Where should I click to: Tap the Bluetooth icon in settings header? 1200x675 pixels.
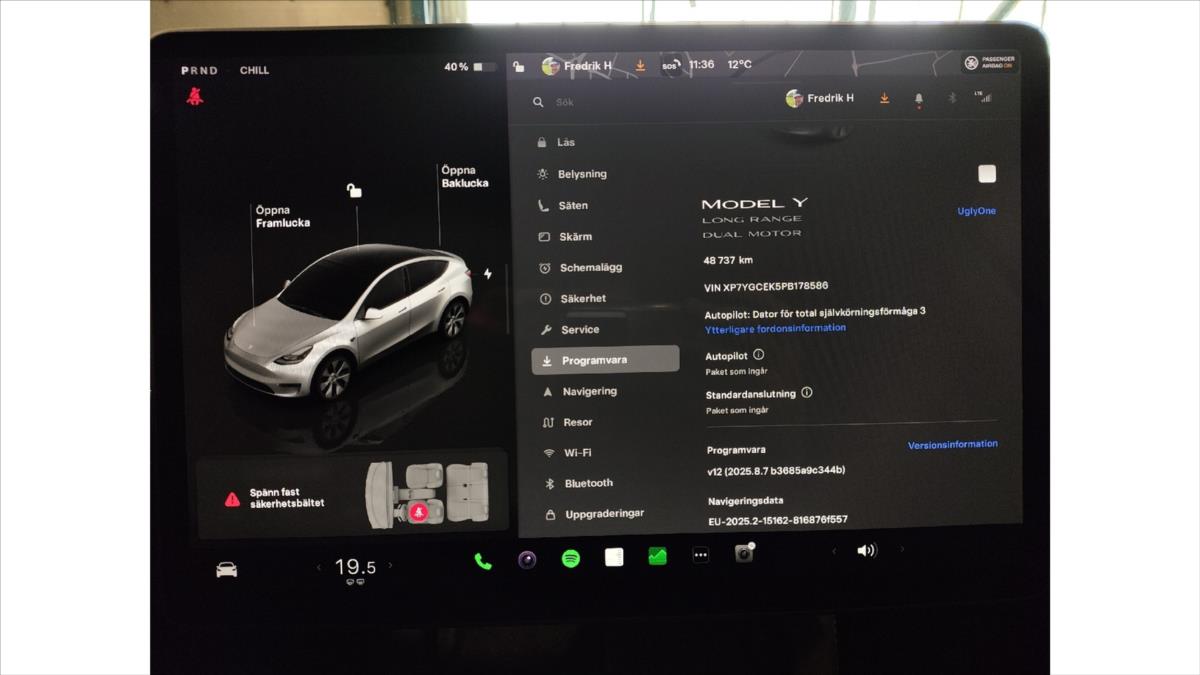coord(952,98)
